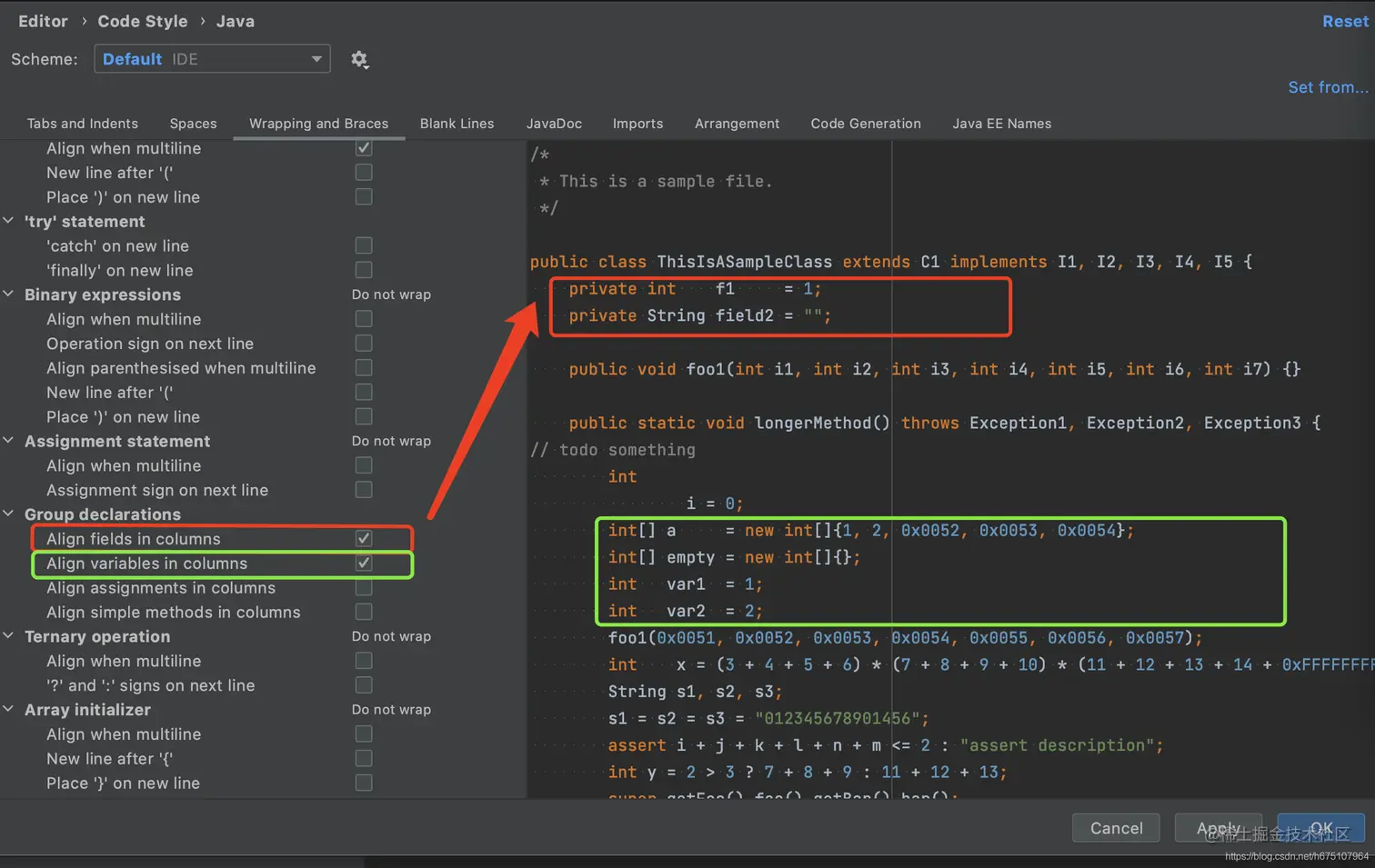Select Wrapping and Braces tab
Screen dimensions: 1375x868
pos(319,124)
